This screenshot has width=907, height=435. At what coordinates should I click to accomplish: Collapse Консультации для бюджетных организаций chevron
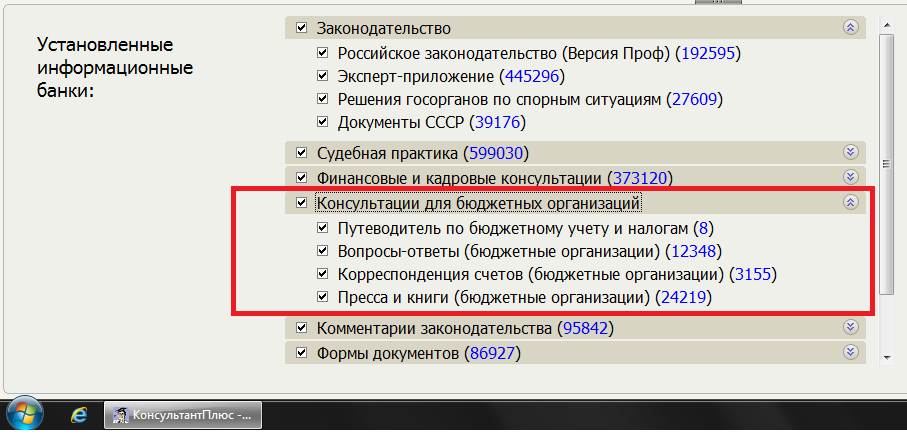point(850,202)
